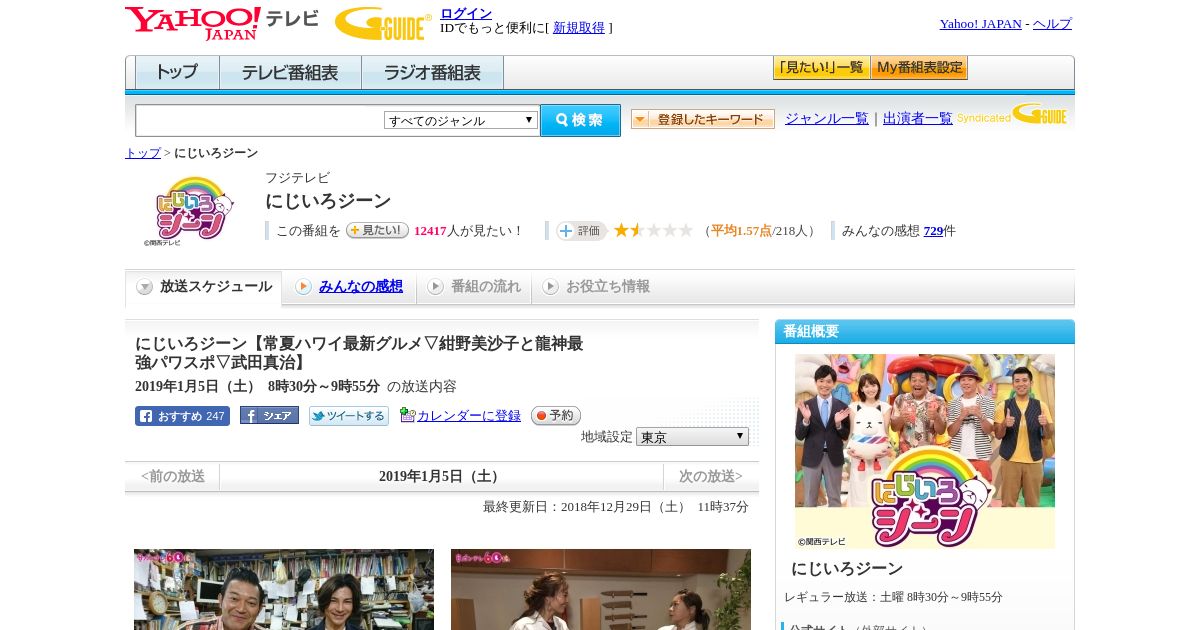Click the blue 検索 search button
This screenshot has width=1200, height=630.
pos(580,120)
